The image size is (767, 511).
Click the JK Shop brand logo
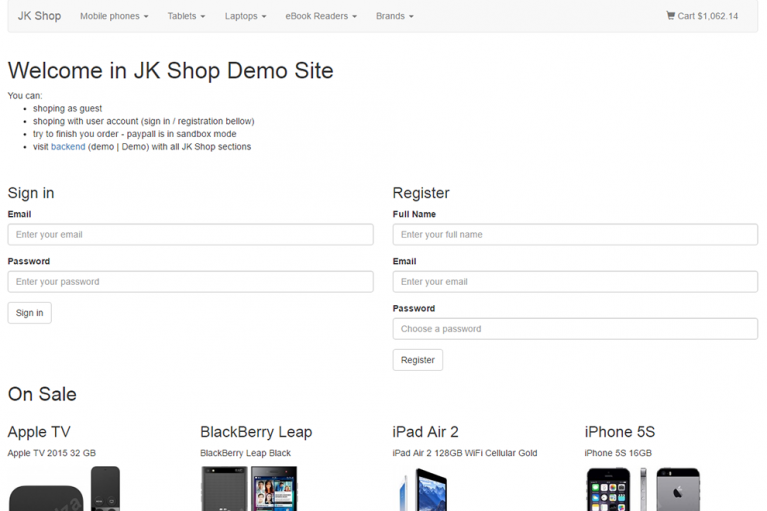tap(40, 16)
